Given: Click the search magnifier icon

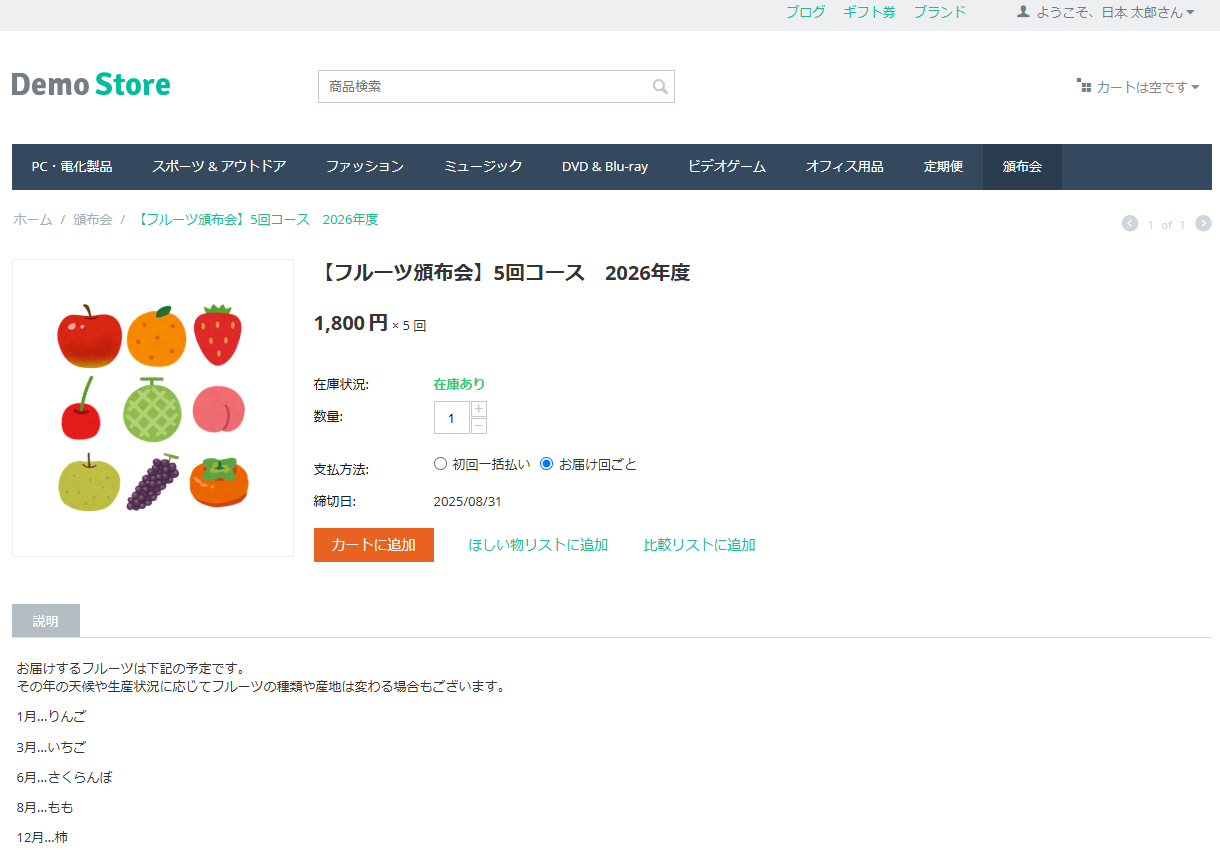Looking at the screenshot, I should click(x=660, y=87).
